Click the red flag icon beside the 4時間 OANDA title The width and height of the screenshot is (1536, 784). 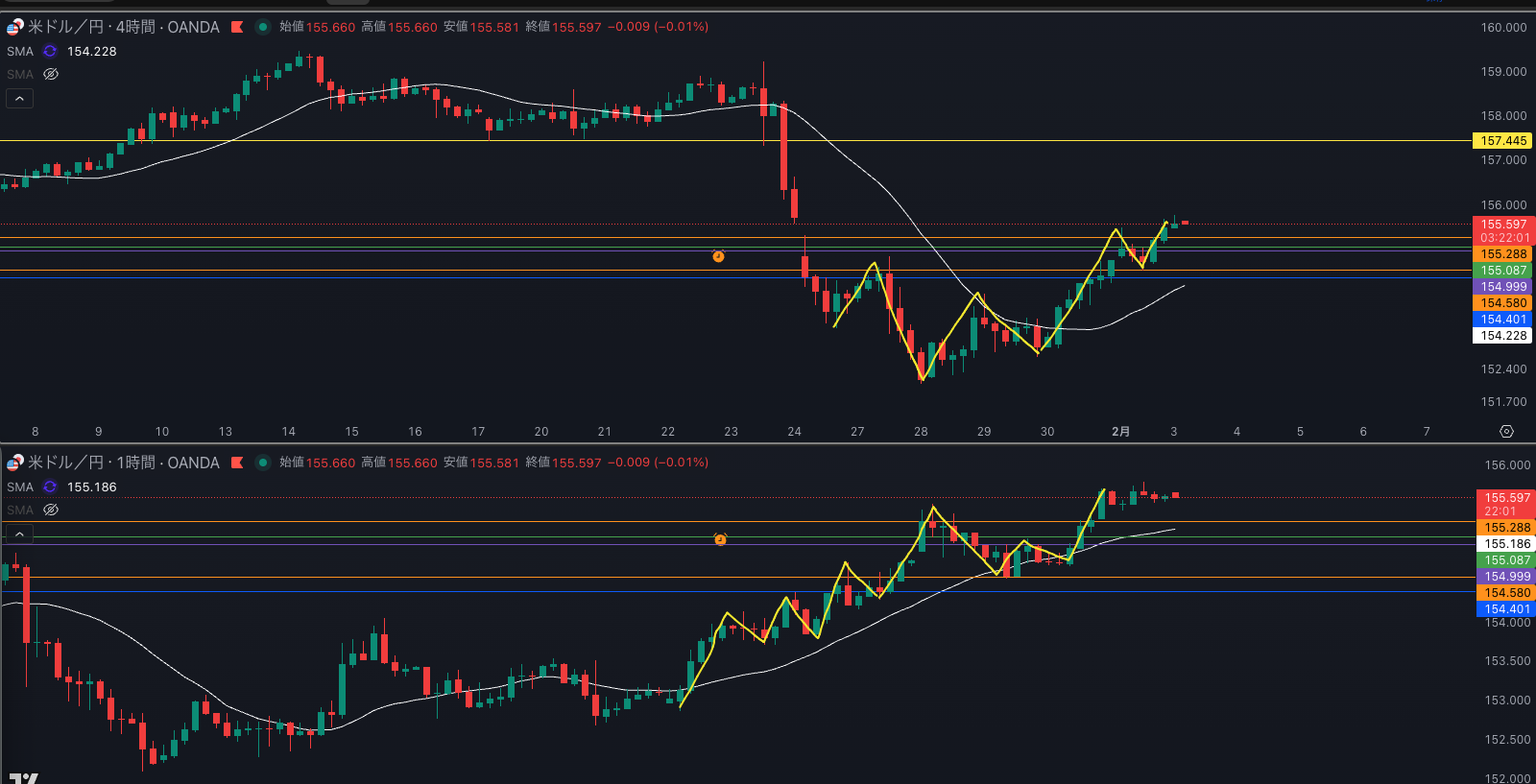point(237,27)
